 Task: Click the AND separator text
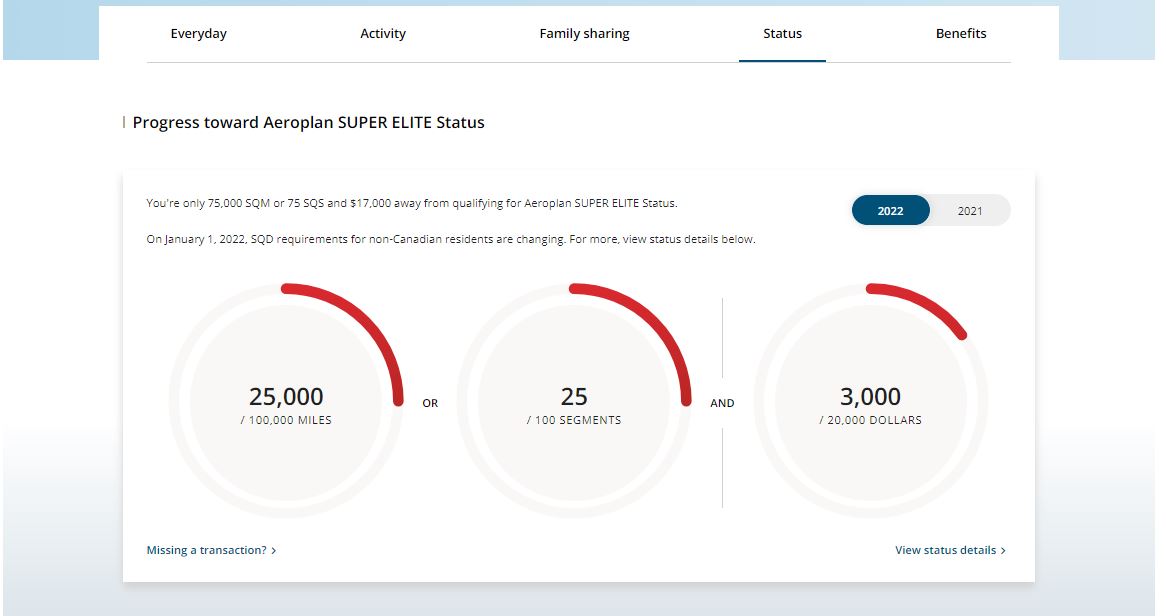722,403
